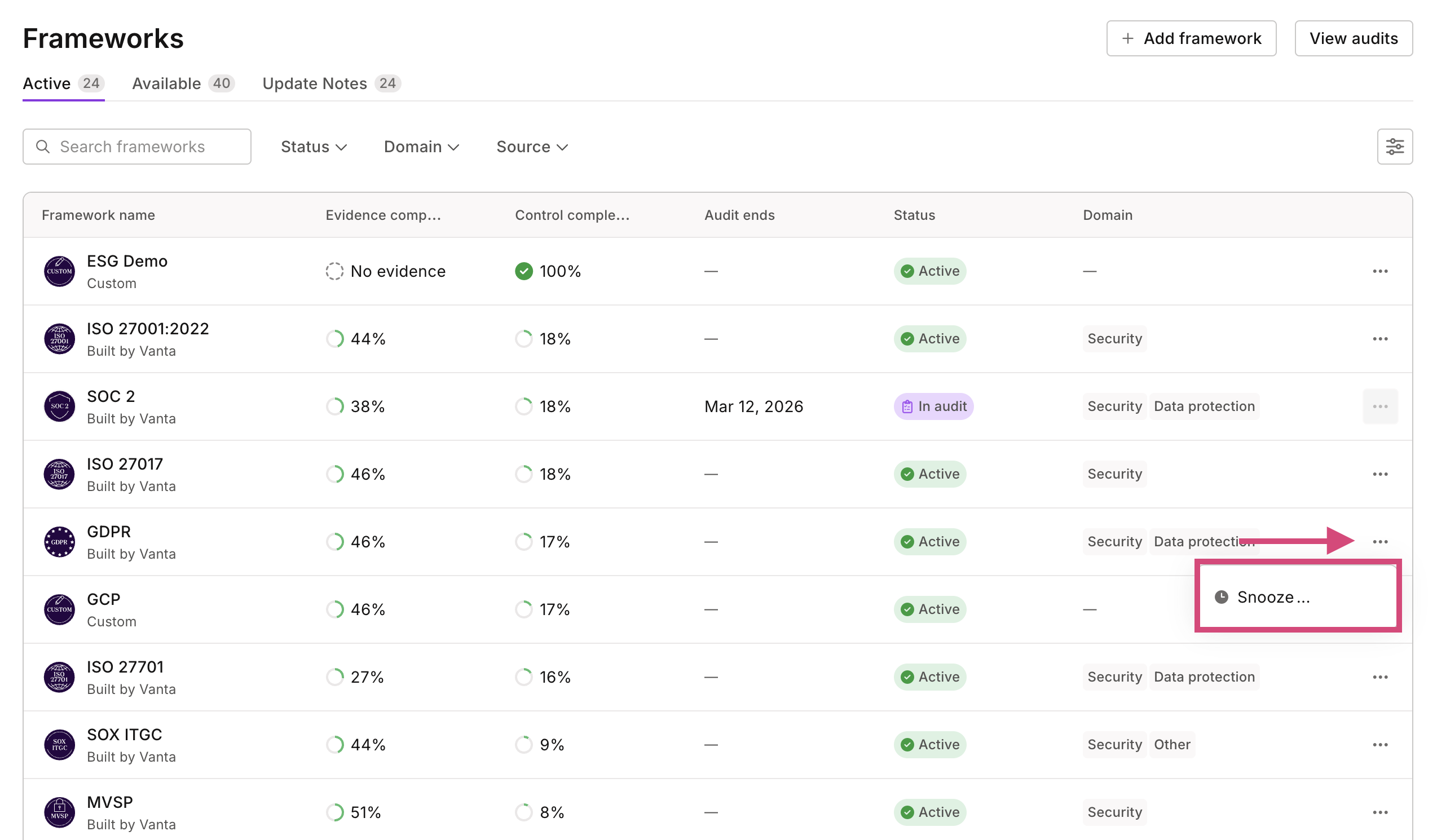Open the ISO 27017 row more-options menu

point(1380,474)
